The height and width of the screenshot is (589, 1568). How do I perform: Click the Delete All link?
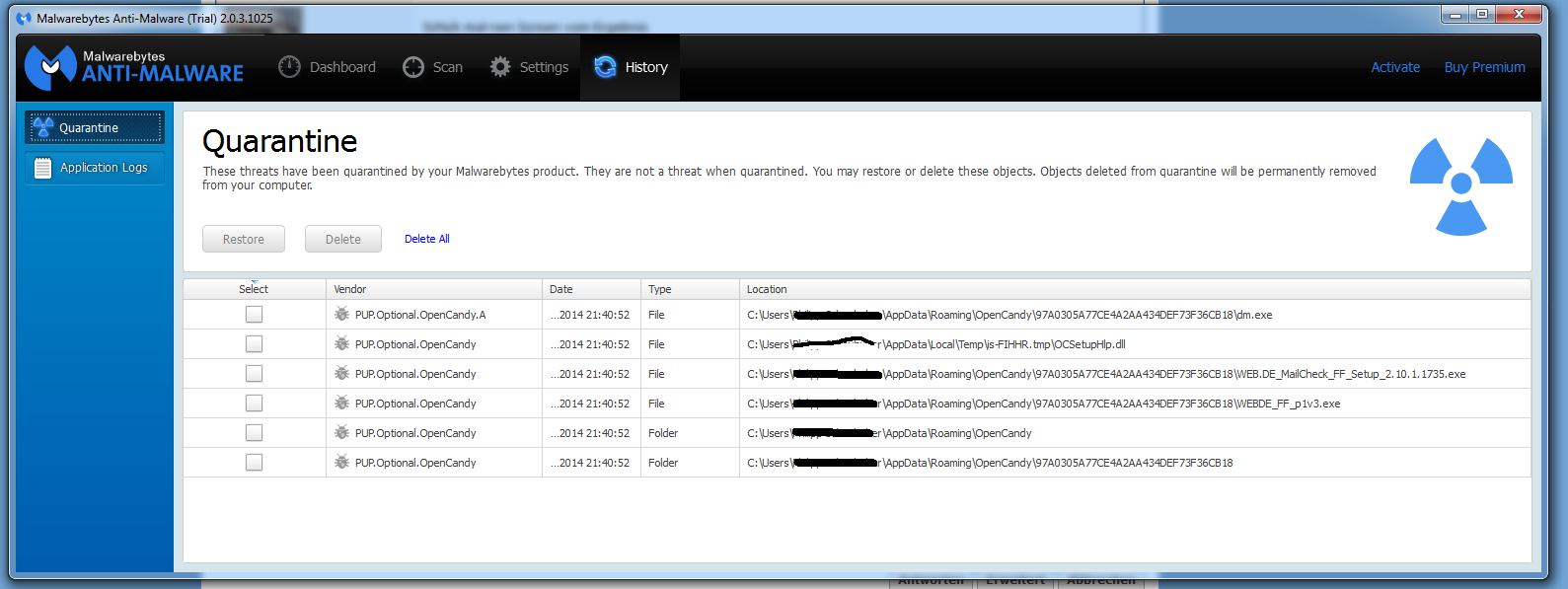coord(427,239)
